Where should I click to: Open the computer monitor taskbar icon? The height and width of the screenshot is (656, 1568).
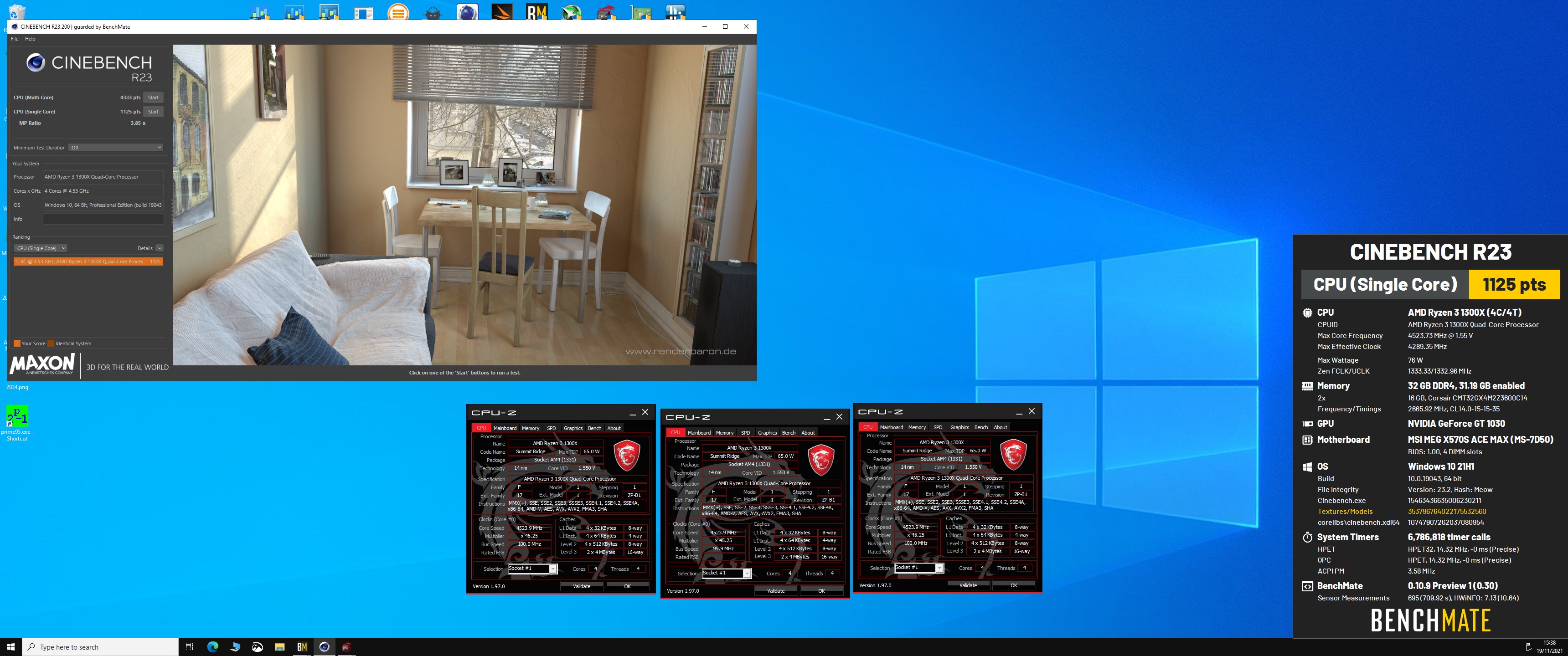pos(235,647)
